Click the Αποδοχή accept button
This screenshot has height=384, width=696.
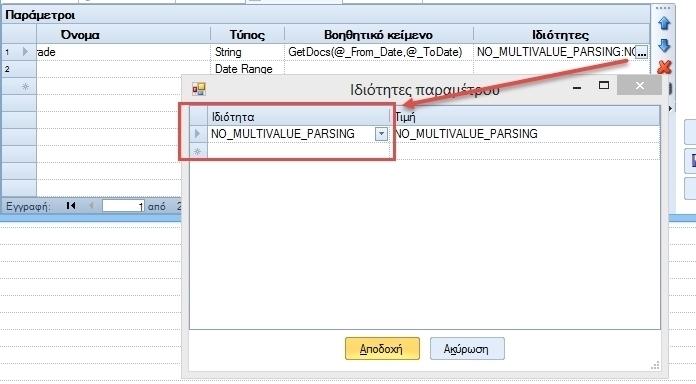(382, 348)
